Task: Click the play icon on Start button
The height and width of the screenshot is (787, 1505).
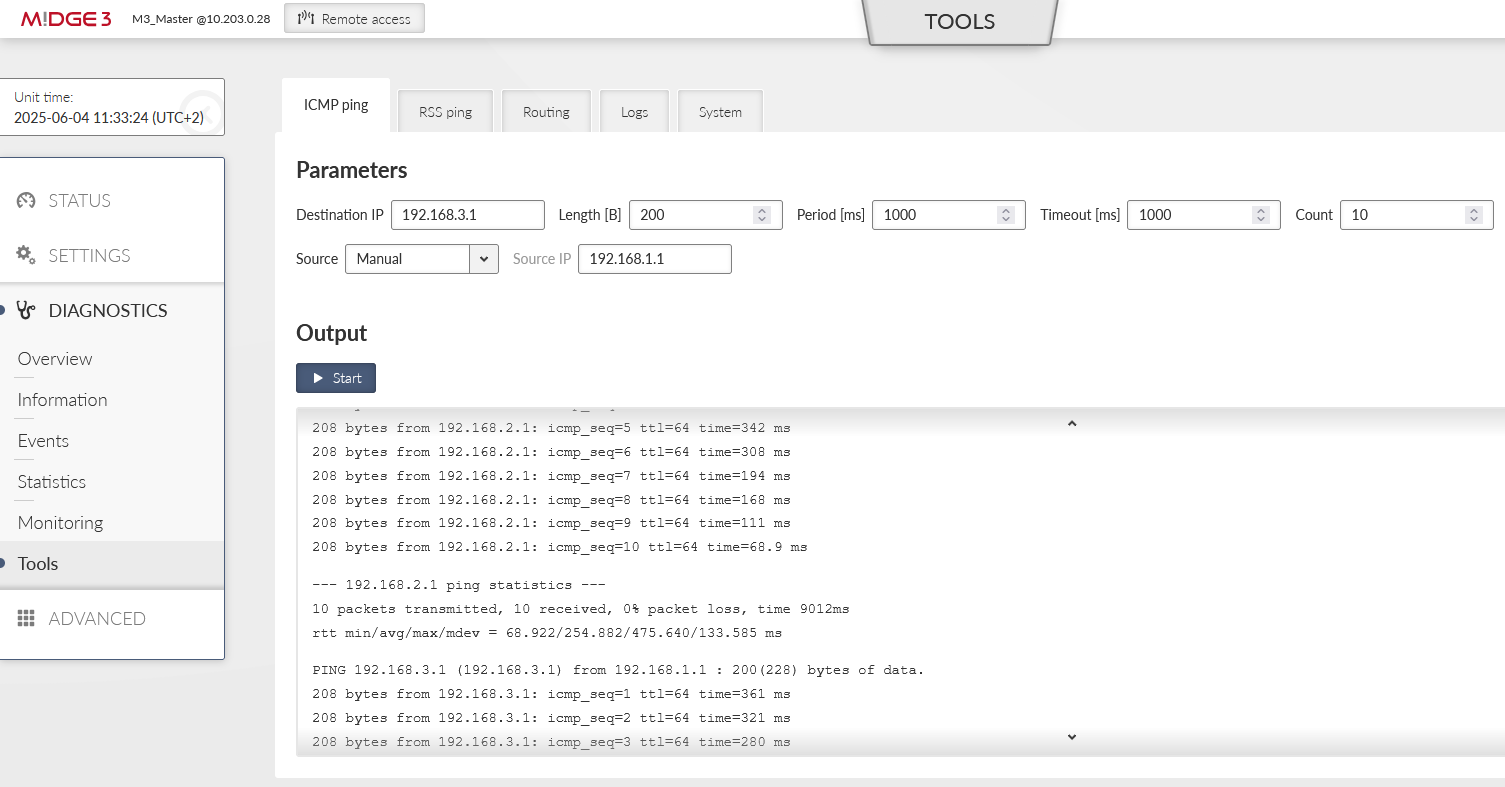Action: [318, 378]
